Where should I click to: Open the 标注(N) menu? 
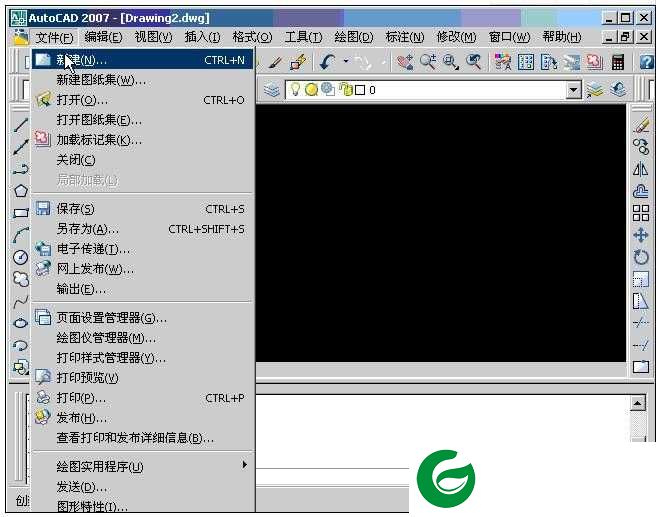[404, 37]
